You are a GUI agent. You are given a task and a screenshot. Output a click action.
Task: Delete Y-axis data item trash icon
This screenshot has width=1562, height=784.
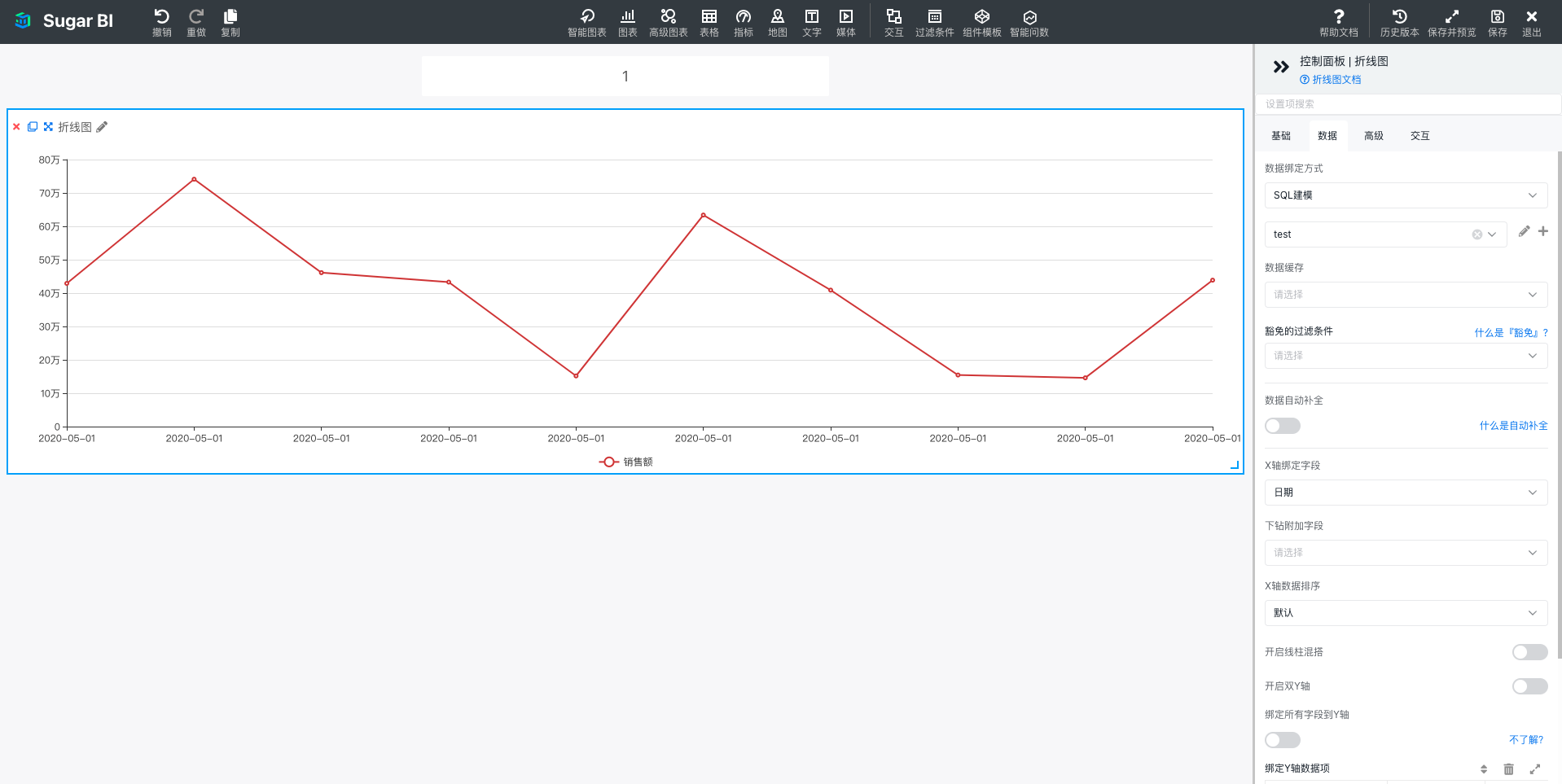1509,769
